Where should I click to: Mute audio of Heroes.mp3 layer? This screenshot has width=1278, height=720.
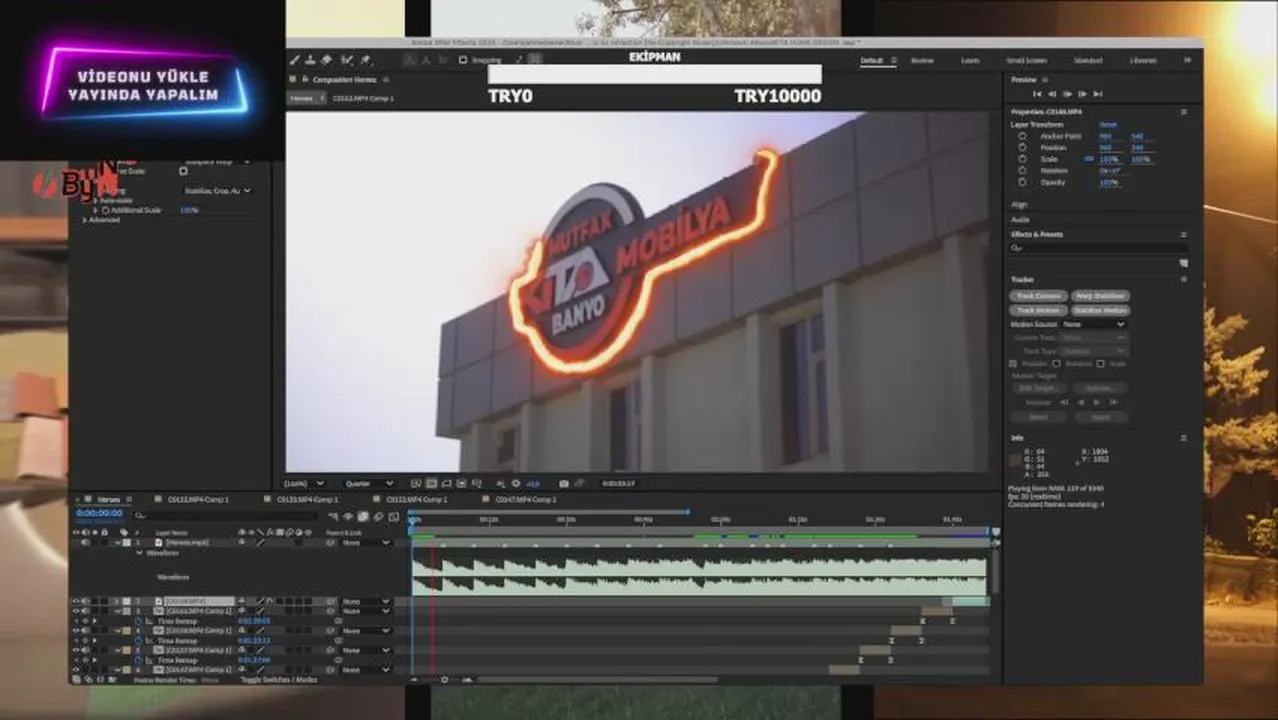85,542
